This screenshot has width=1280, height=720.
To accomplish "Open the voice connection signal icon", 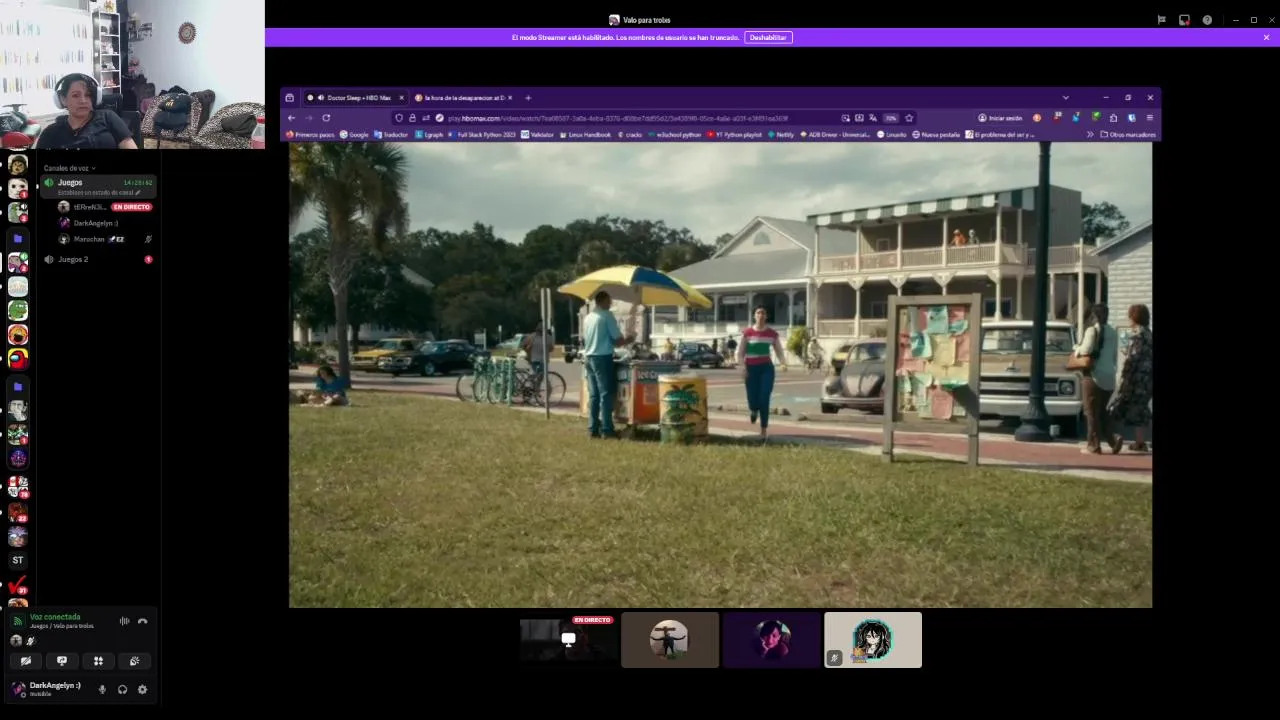I will [x=17, y=621].
